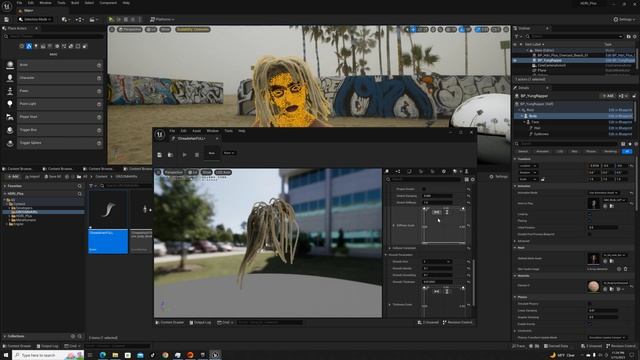Image resolution: width=640 pixels, height=360 pixels.
Task: Click the Scalability warning button in viewport
Action: tap(193, 29)
